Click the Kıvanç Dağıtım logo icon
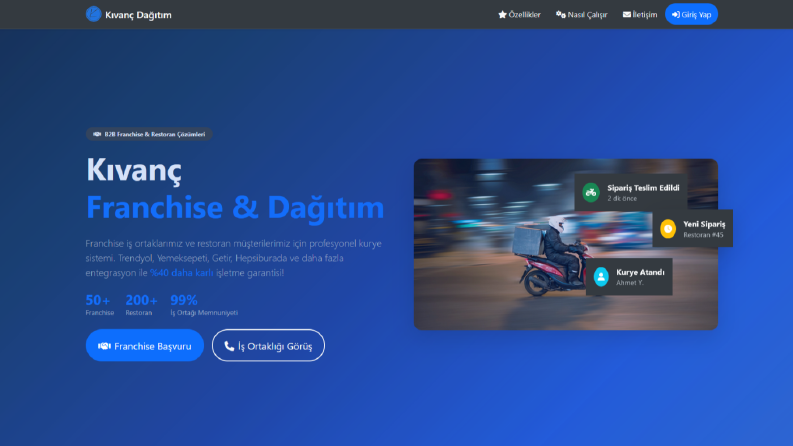 (x=94, y=14)
